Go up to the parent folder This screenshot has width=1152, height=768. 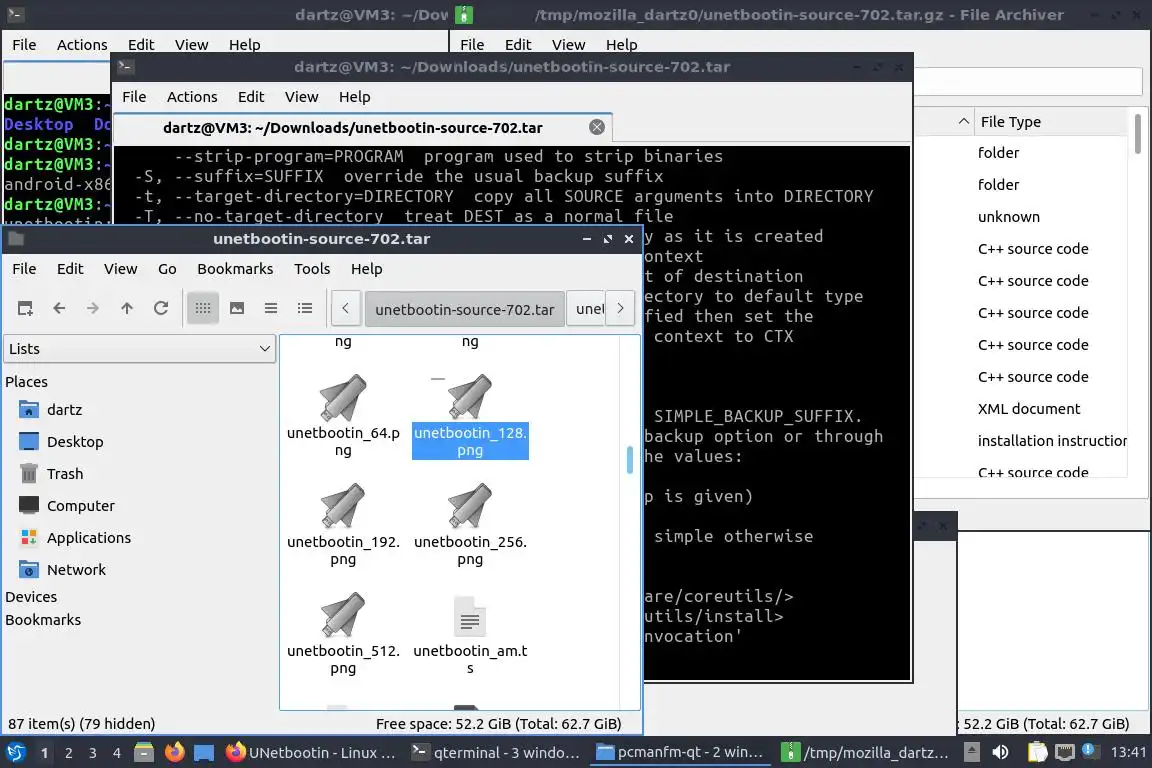(x=126, y=308)
